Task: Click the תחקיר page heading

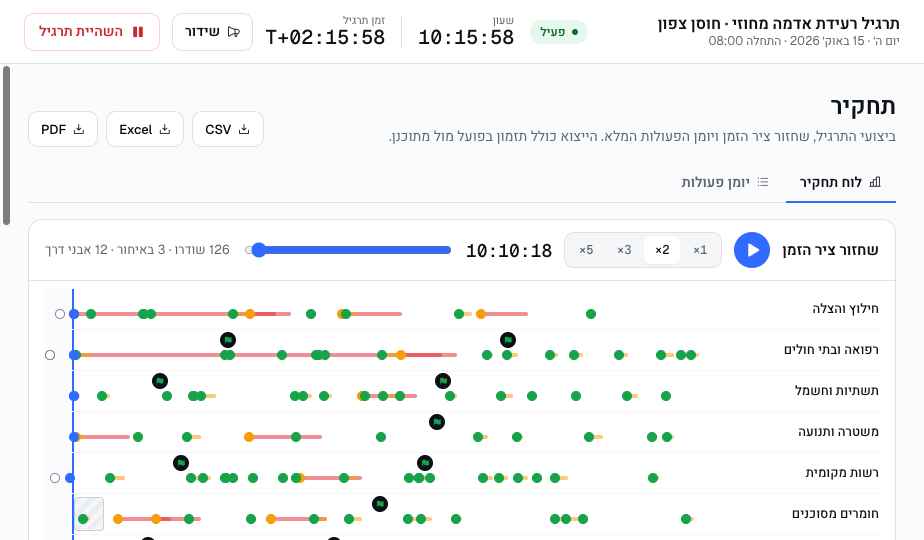Action: tap(863, 107)
